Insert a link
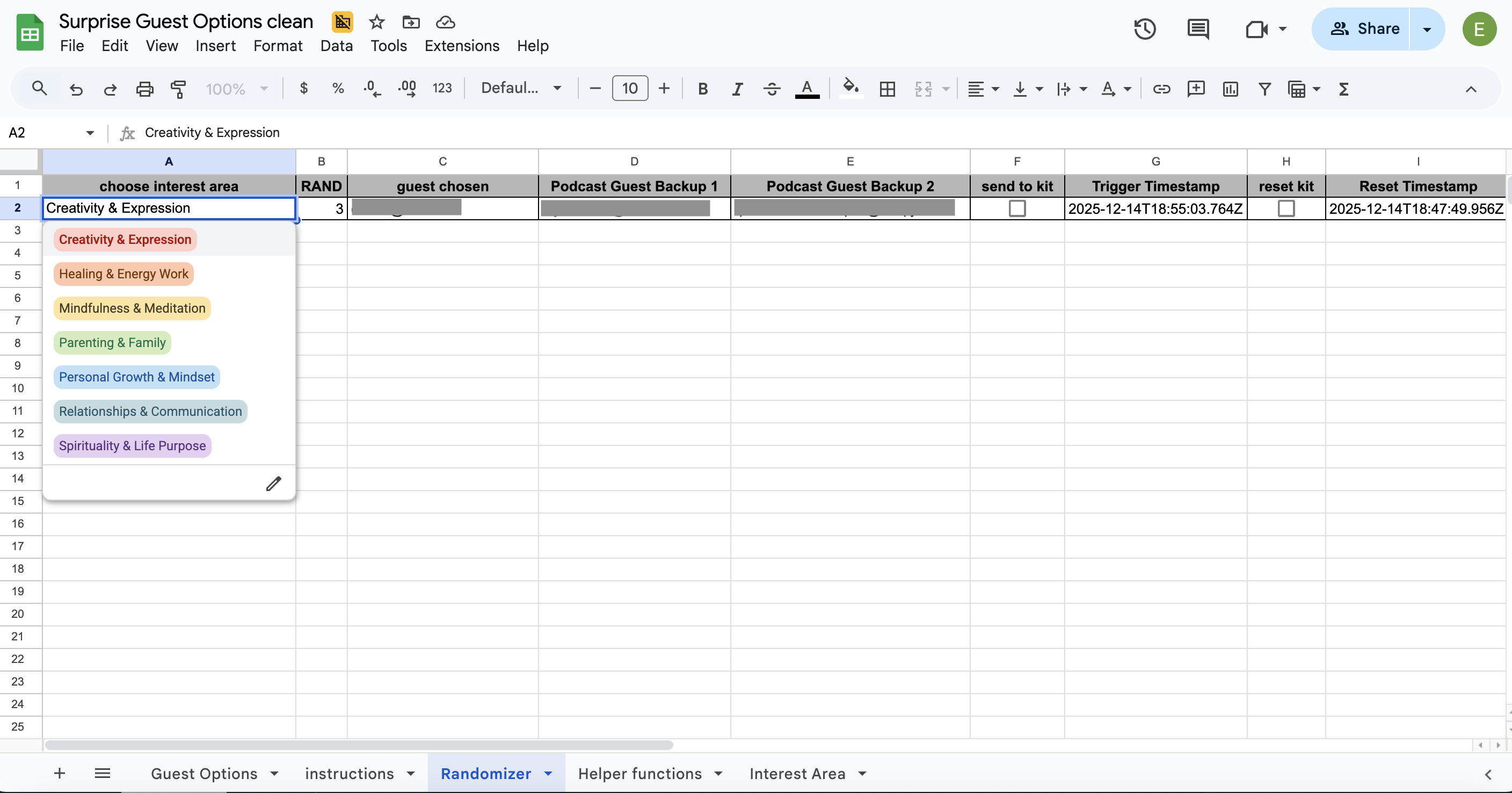 tap(1160, 89)
